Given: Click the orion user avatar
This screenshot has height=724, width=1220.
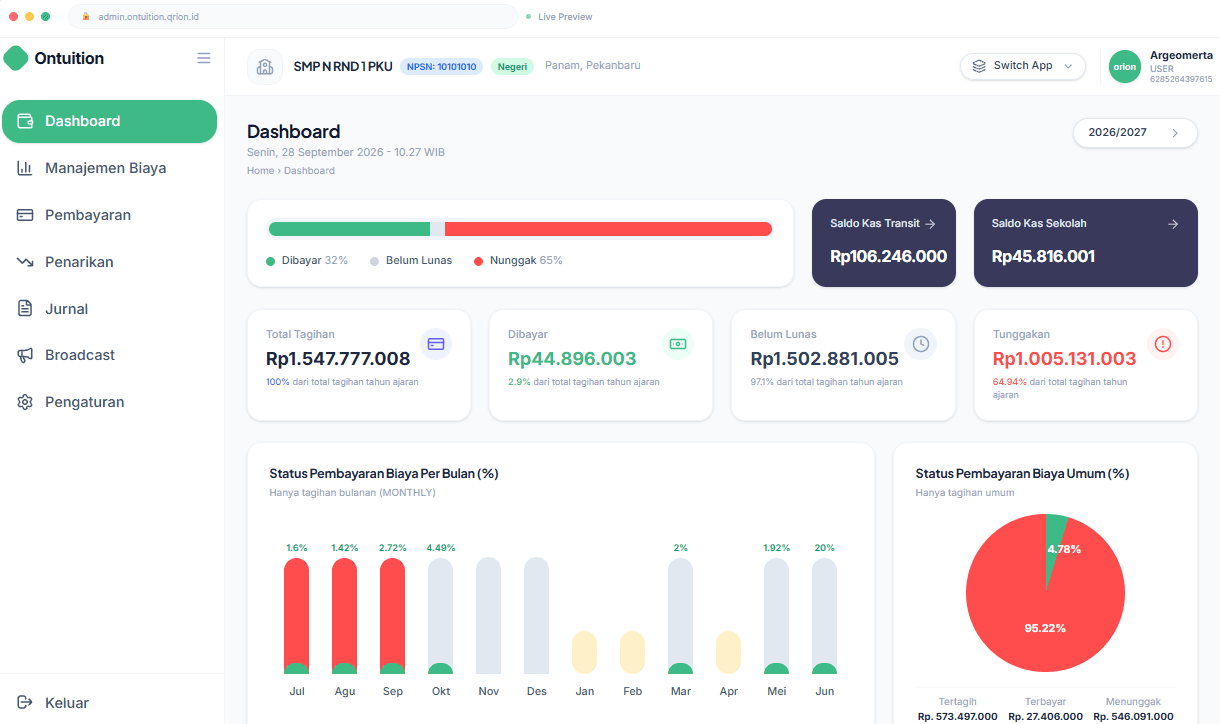Looking at the screenshot, I should pyautogui.click(x=1125, y=67).
